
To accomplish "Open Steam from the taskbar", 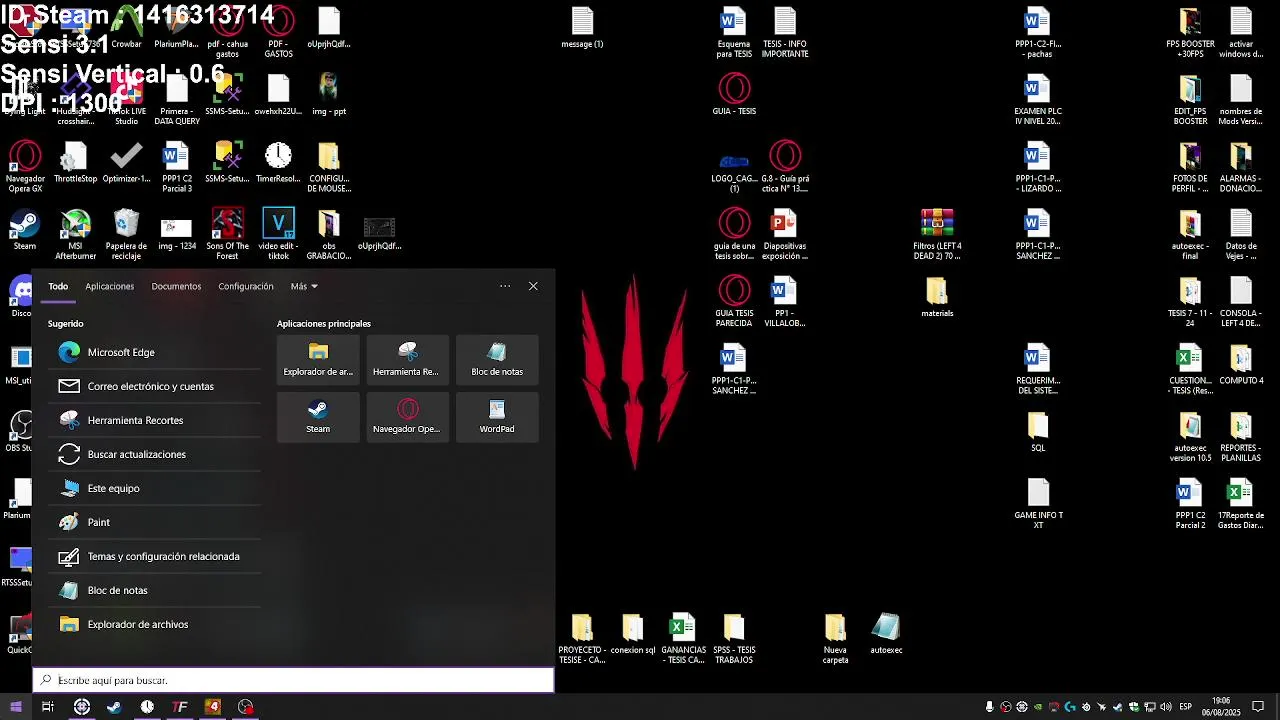I will 114,707.
